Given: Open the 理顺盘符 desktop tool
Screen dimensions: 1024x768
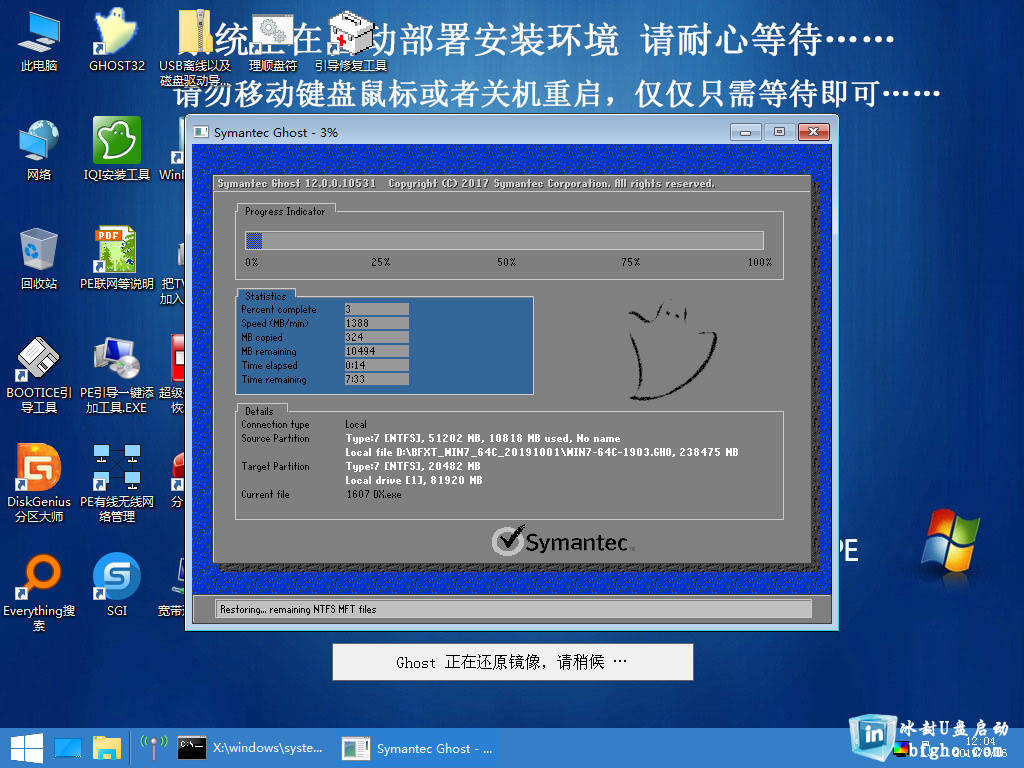Looking at the screenshot, I should pos(273,43).
